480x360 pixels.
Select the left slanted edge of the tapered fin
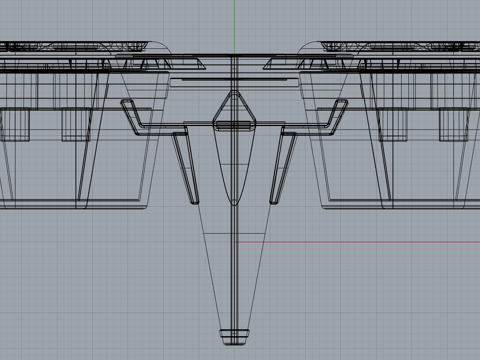[209, 267]
